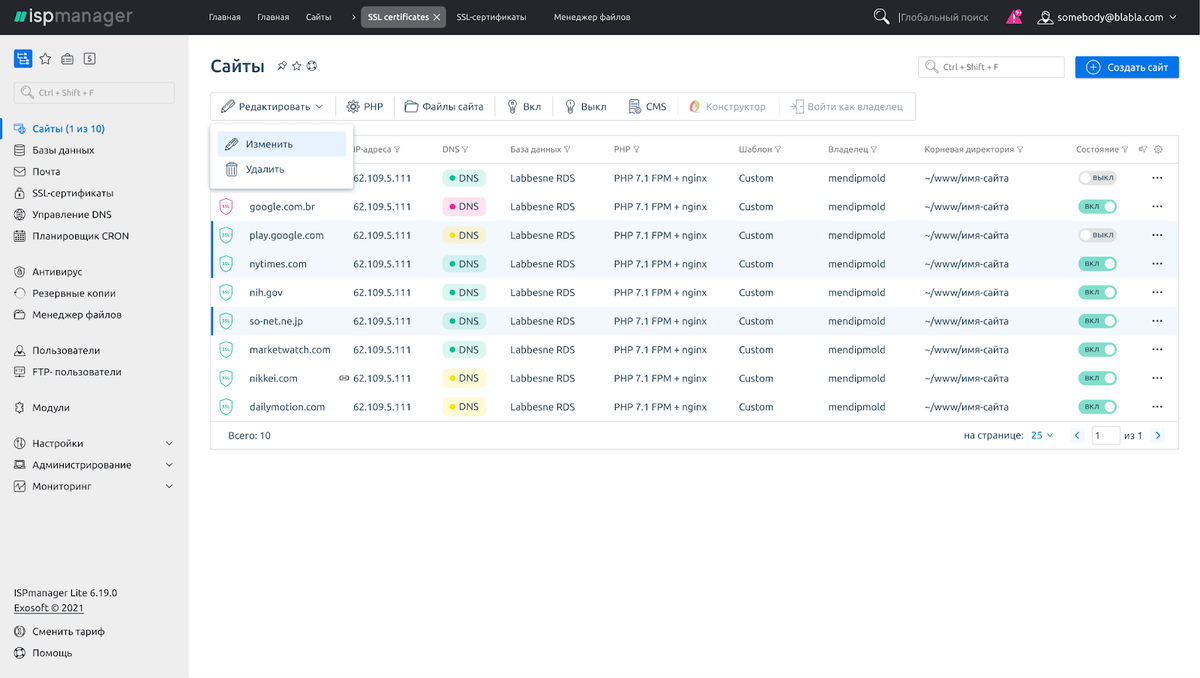1200x678 pixels.
Task: Enable the play.google.com site switch
Action: pos(1097,235)
